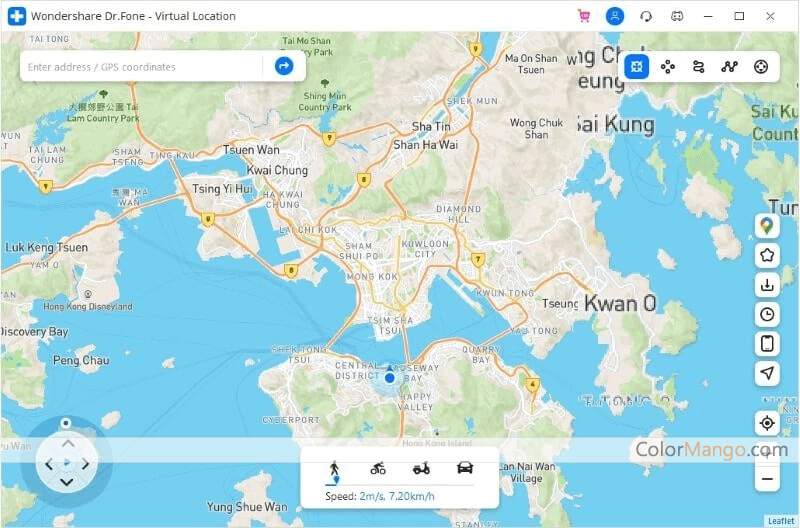The height and width of the screenshot is (528, 800).
Task: Click the Tsuen Wan map label
Action: 251,150
